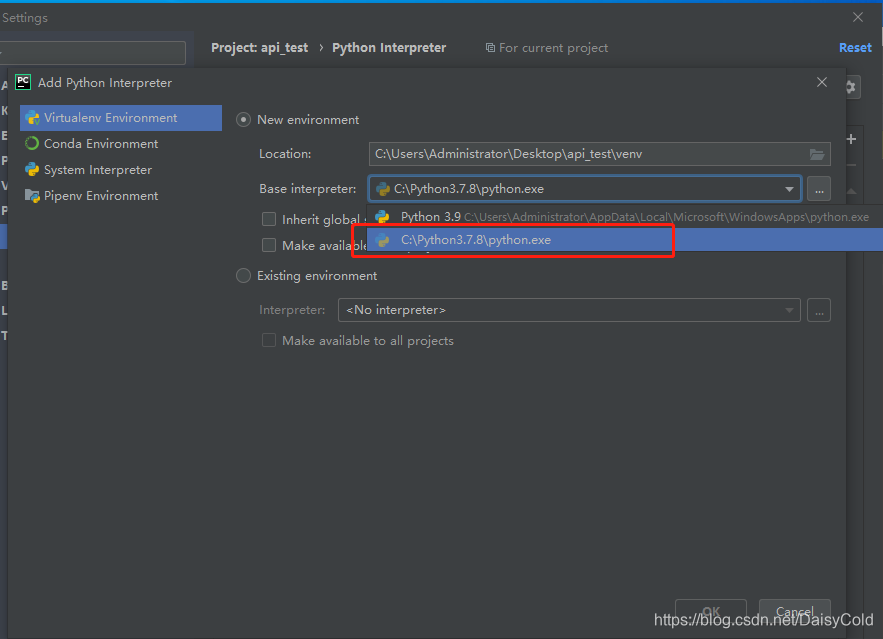Choose Python 3.9 WindowsApps entry in dropdown list

625,217
